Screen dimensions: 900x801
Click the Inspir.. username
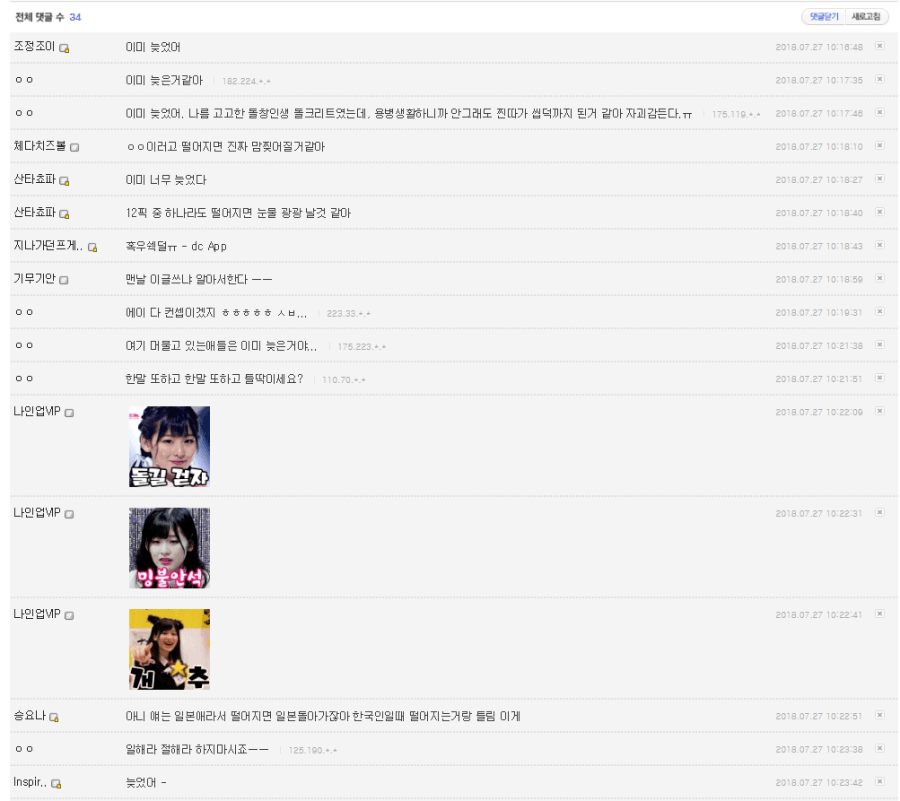[x=30, y=782]
